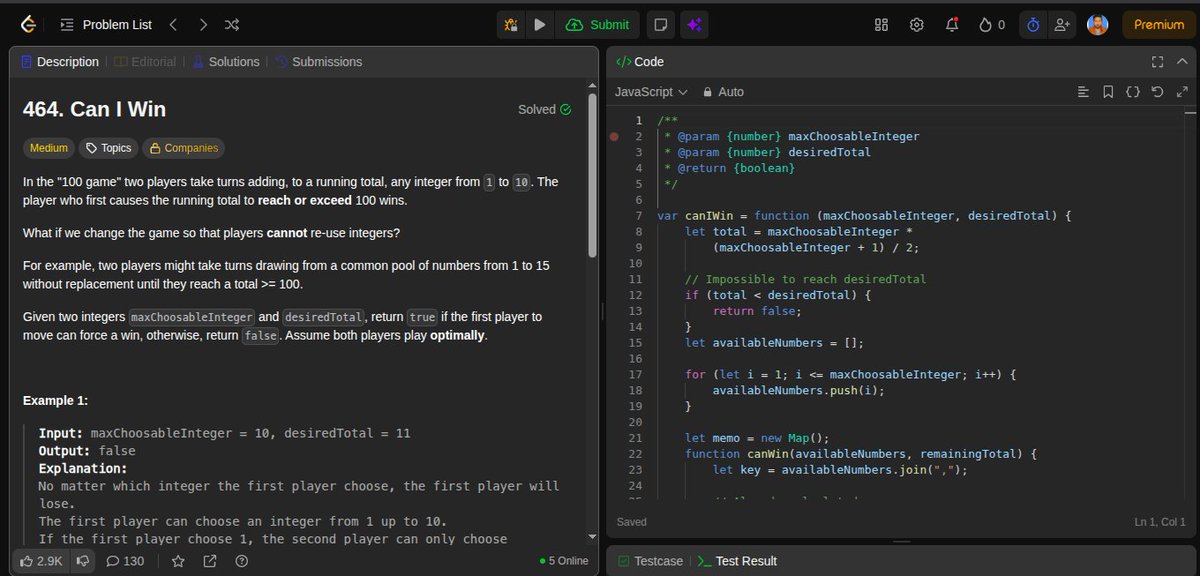1200x576 pixels.
Task: Open the 130 comments icon
Action: click(x=125, y=561)
